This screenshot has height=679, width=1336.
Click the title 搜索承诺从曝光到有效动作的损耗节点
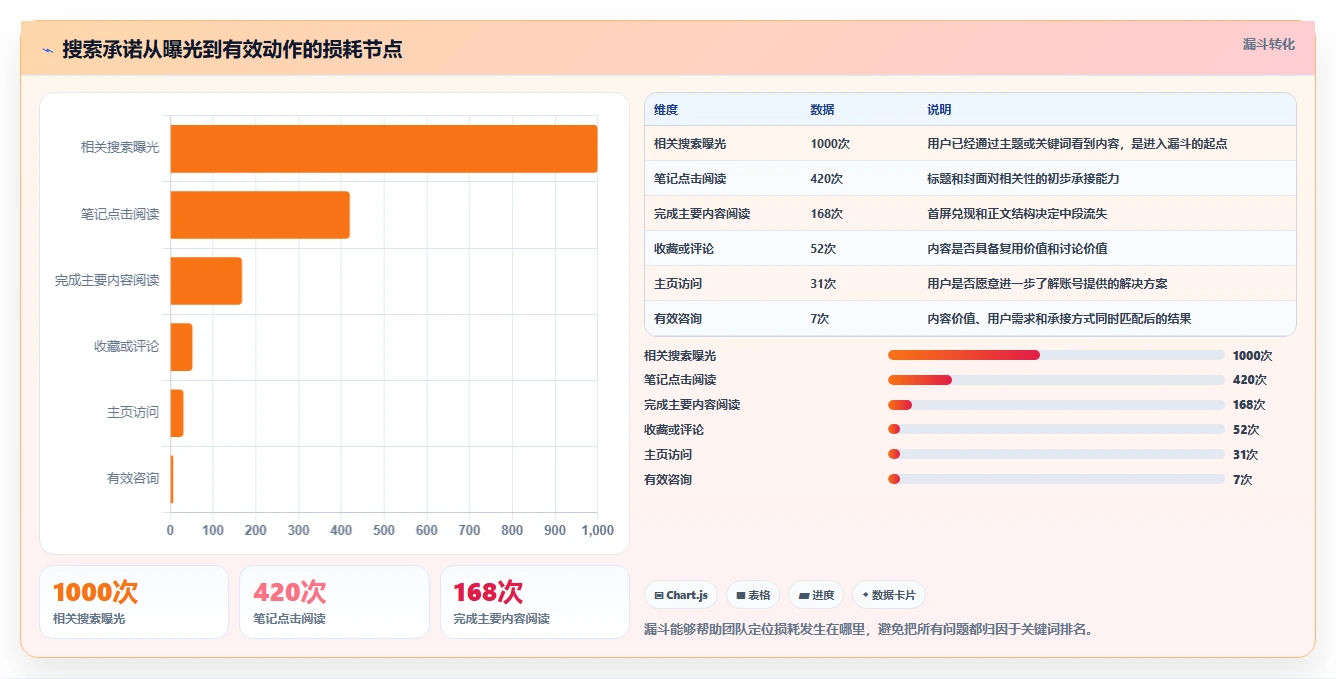pyautogui.click(x=232, y=49)
